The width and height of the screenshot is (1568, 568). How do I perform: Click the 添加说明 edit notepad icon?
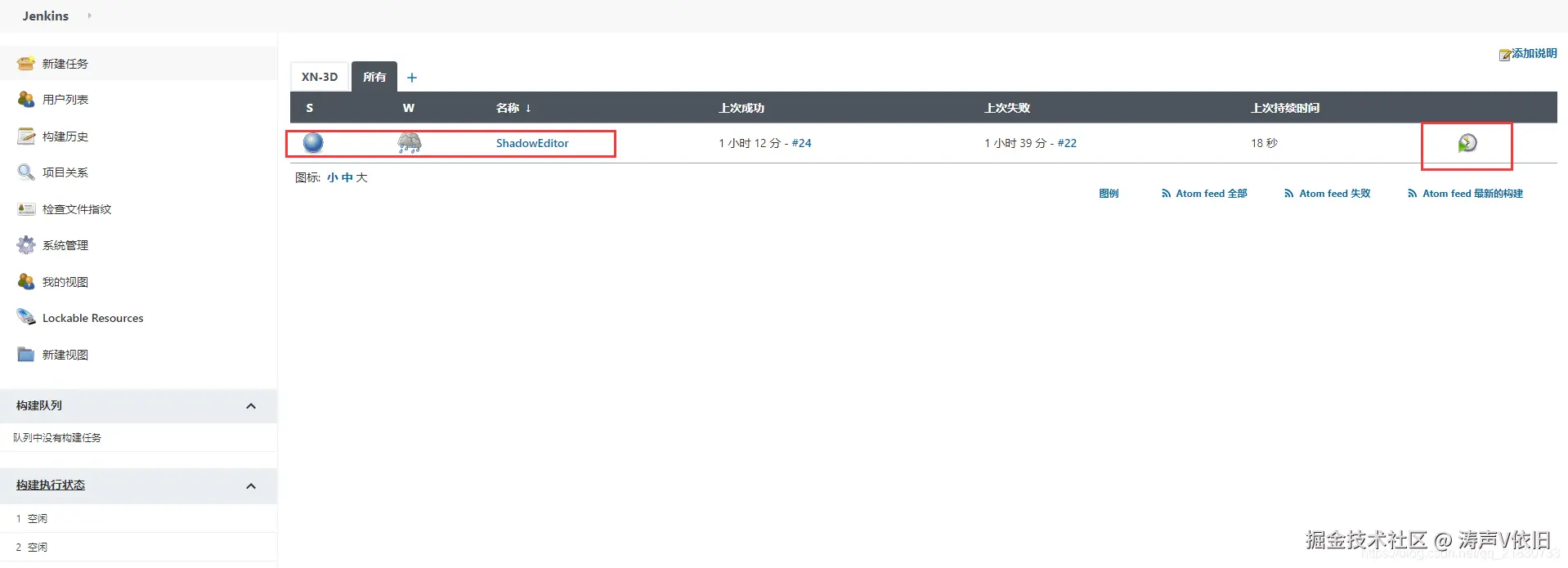(x=1504, y=55)
